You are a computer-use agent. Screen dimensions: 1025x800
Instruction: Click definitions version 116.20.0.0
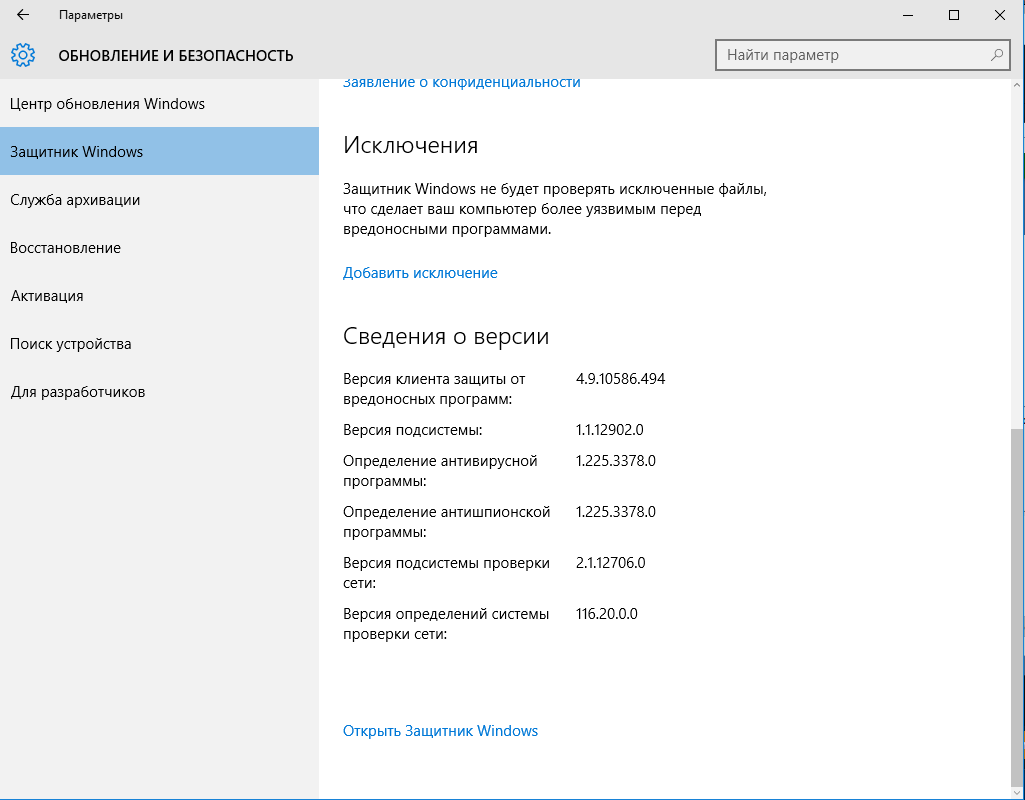[x=607, y=614]
